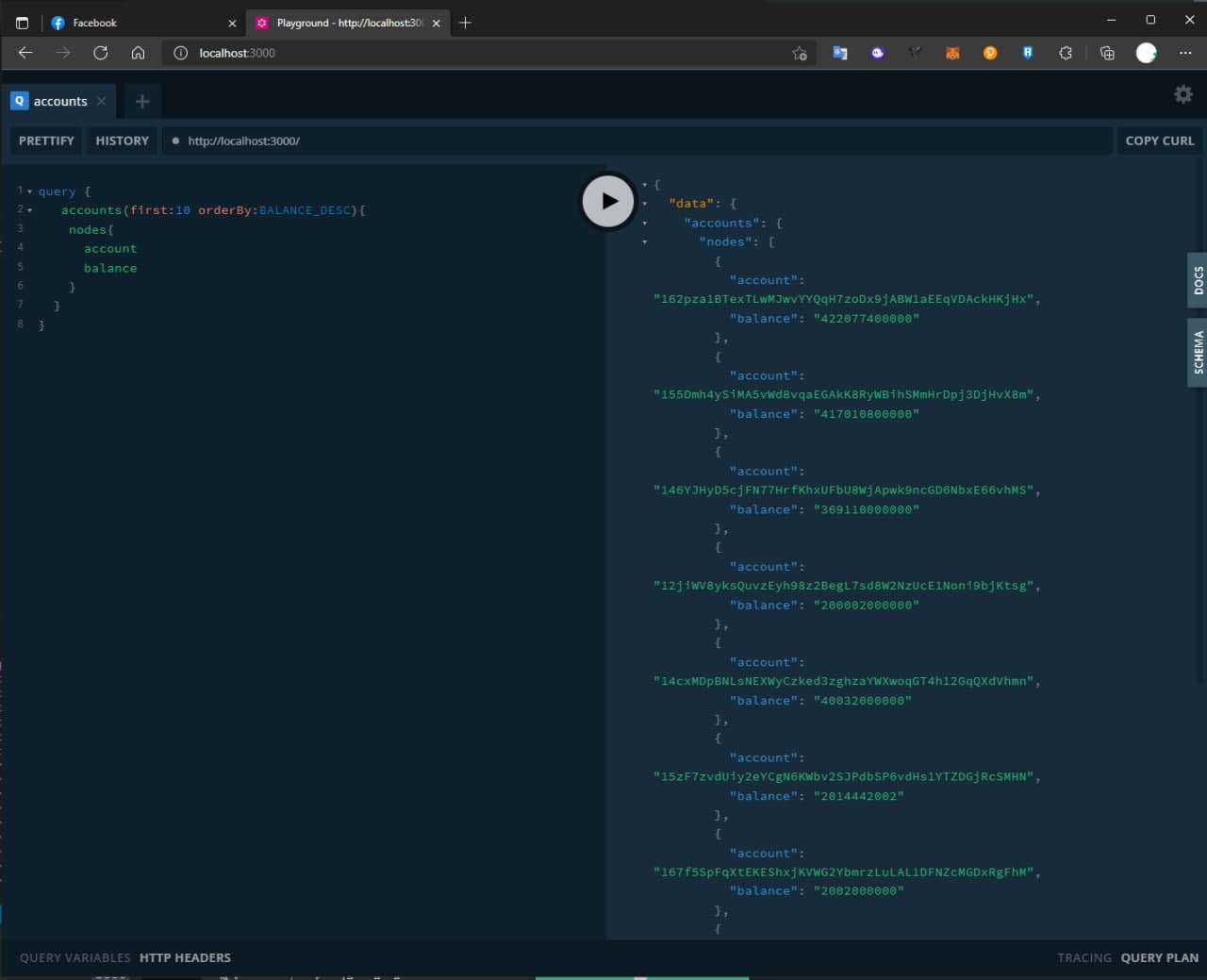This screenshot has height=980, width=1207.
Task: Reload the localhost:3000 page
Action: pyautogui.click(x=101, y=53)
